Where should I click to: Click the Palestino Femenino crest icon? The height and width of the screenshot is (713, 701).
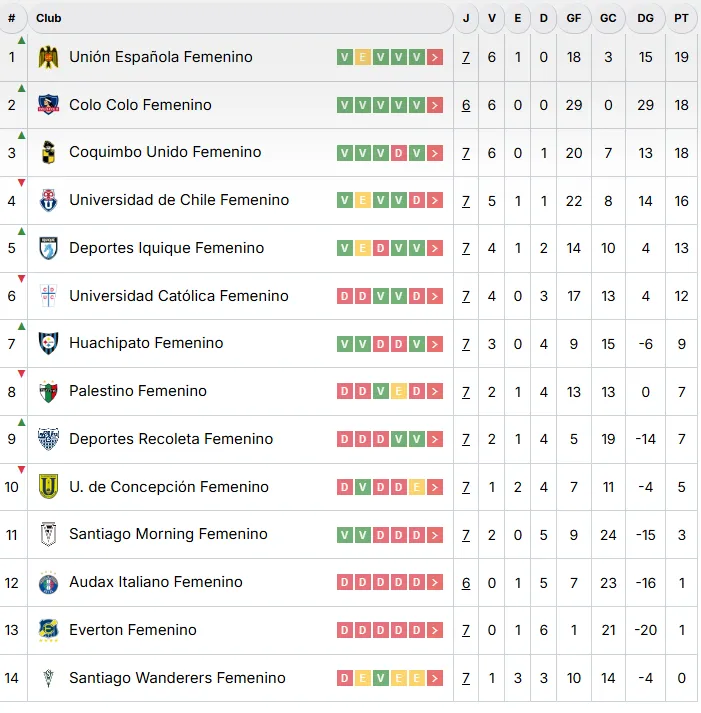[48, 392]
